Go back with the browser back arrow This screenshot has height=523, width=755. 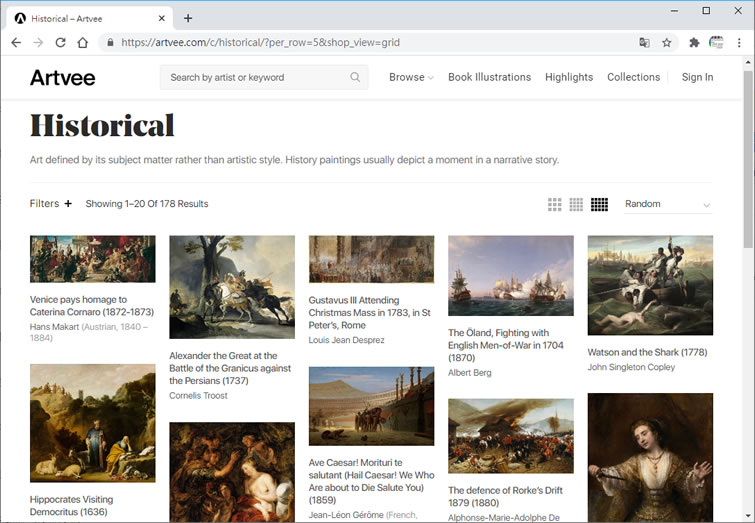[x=16, y=42]
